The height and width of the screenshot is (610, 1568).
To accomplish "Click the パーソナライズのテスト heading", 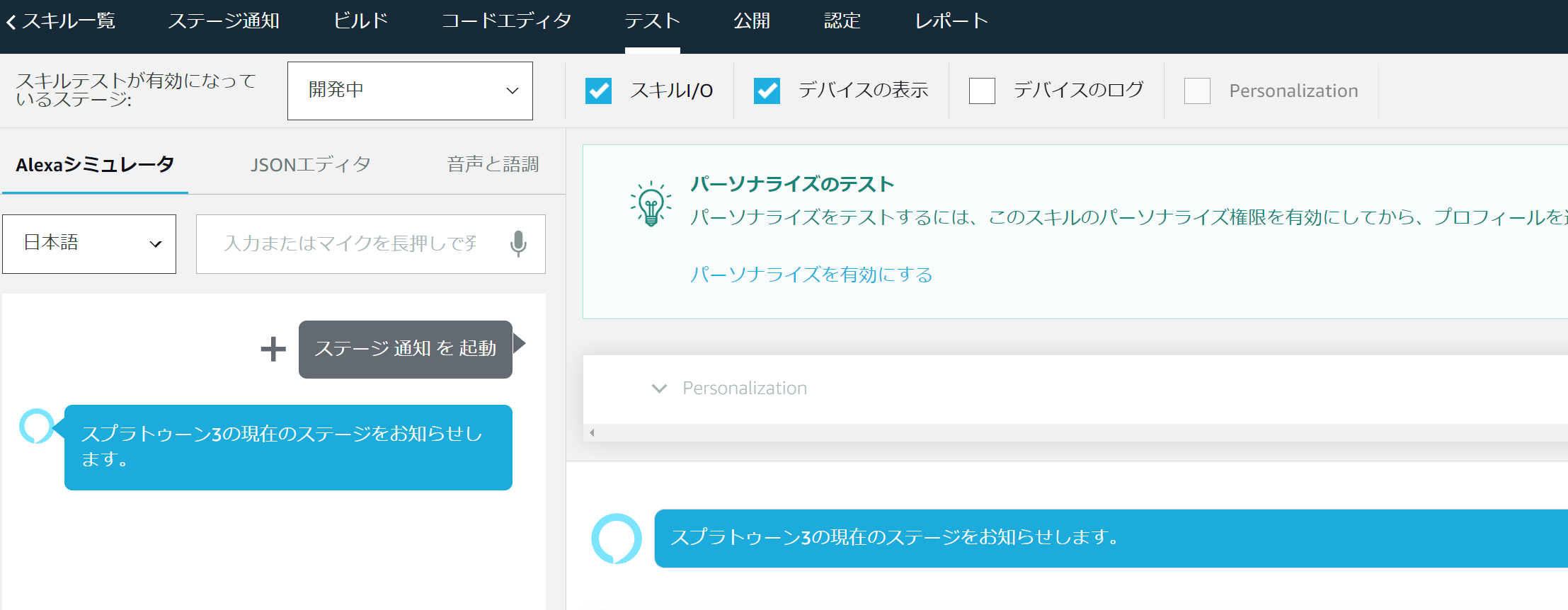I will pos(792,184).
